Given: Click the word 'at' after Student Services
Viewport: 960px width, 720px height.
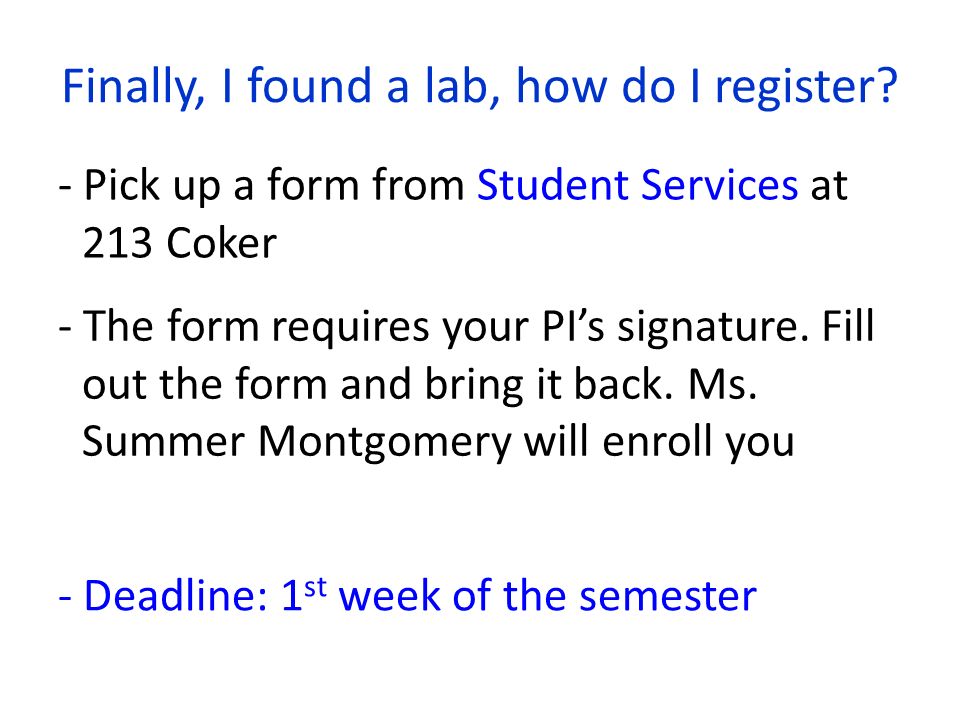Looking at the screenshot, I should [x=829, y=186].
